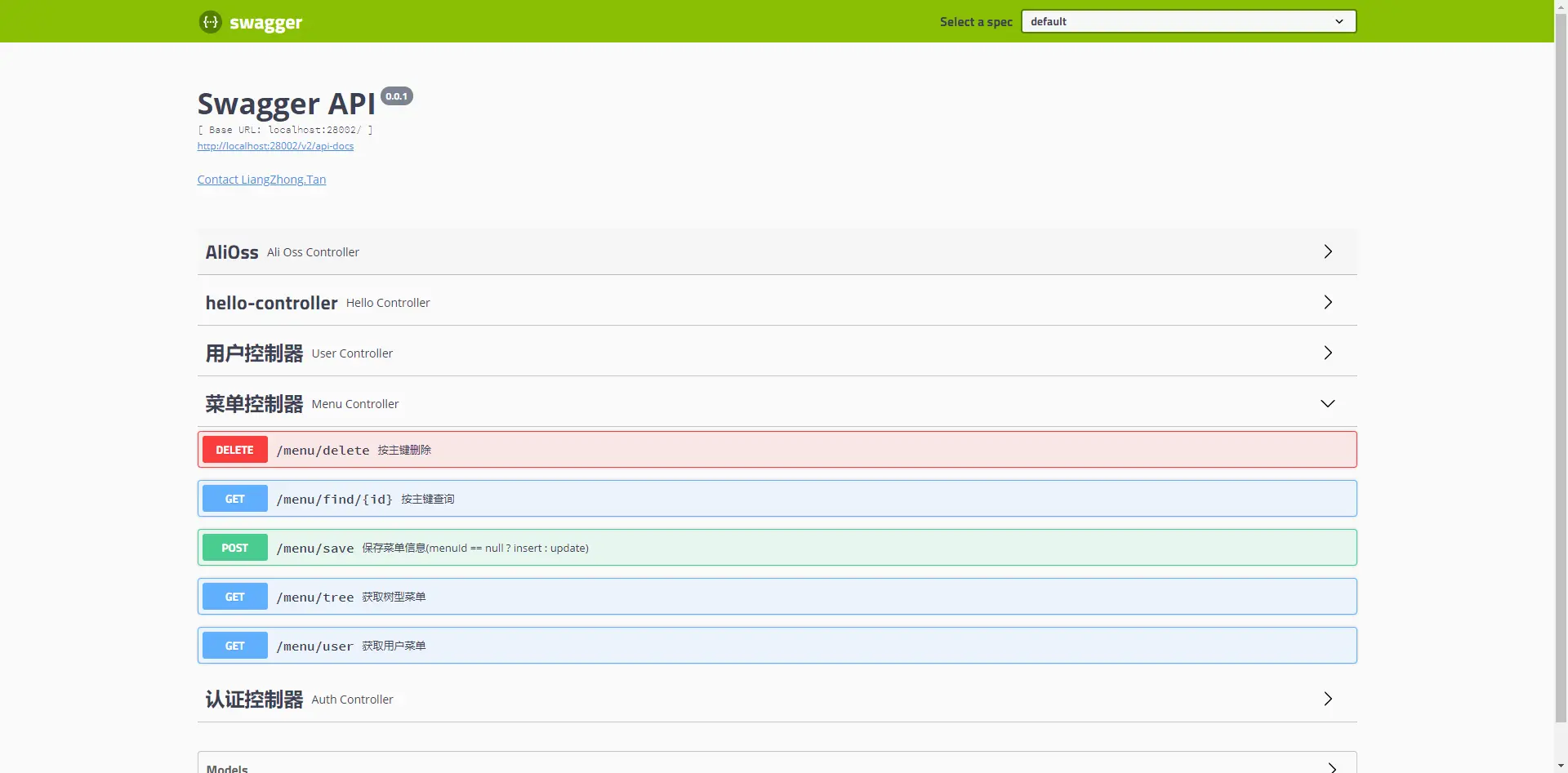Click the GET badge for /menu/tree
The height and width of the screenshot is (773, 1568).
coord(235,597)
